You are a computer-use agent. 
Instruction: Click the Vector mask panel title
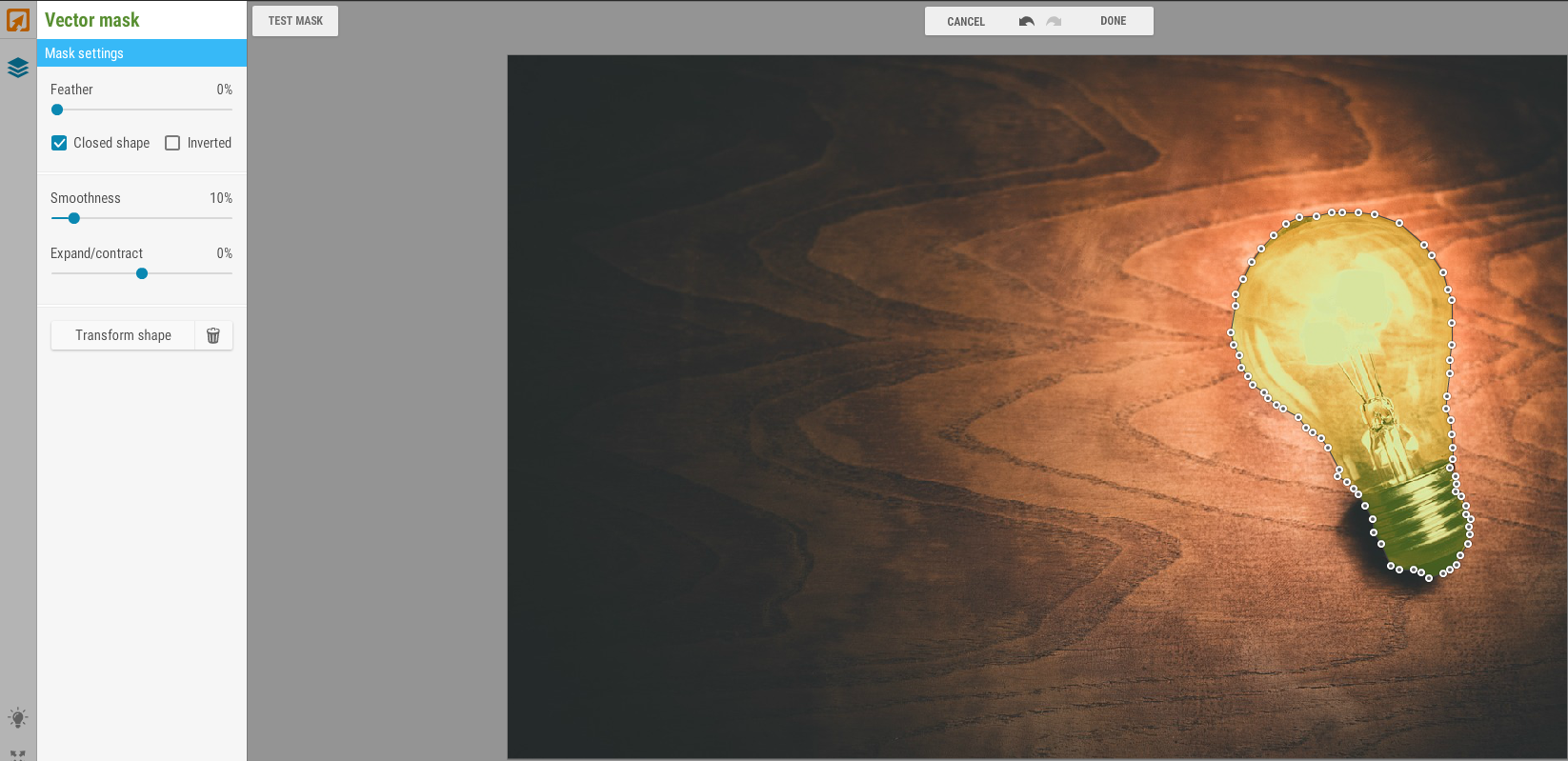[92, 20]
